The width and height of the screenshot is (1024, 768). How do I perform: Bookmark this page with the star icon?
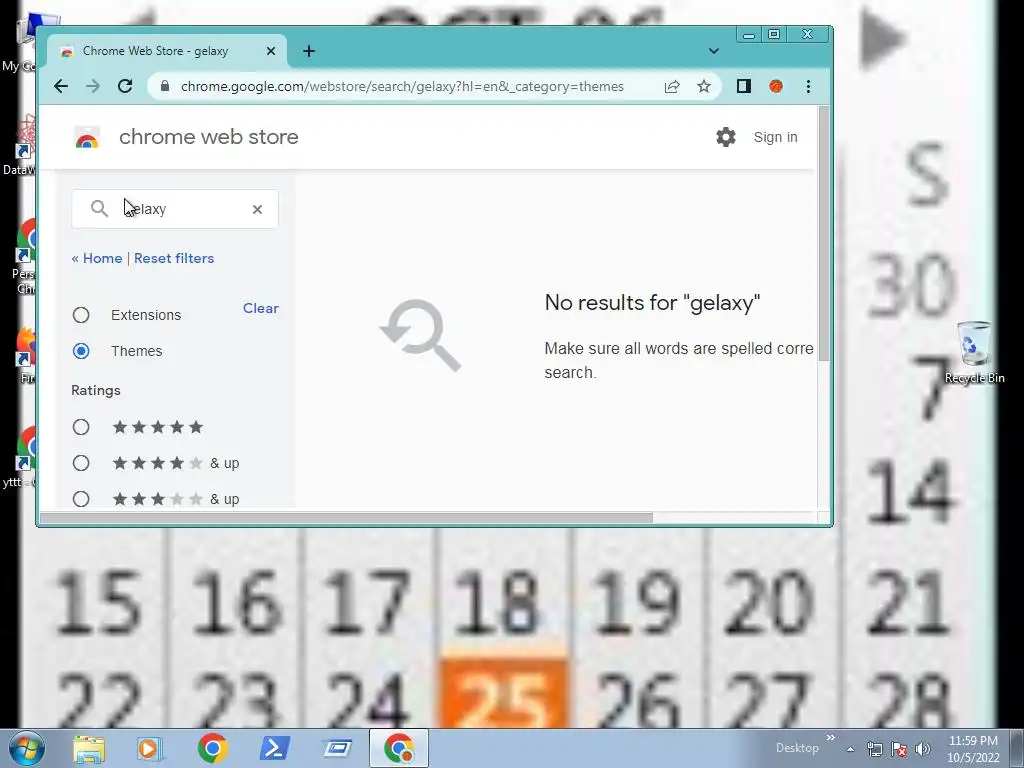703,86
